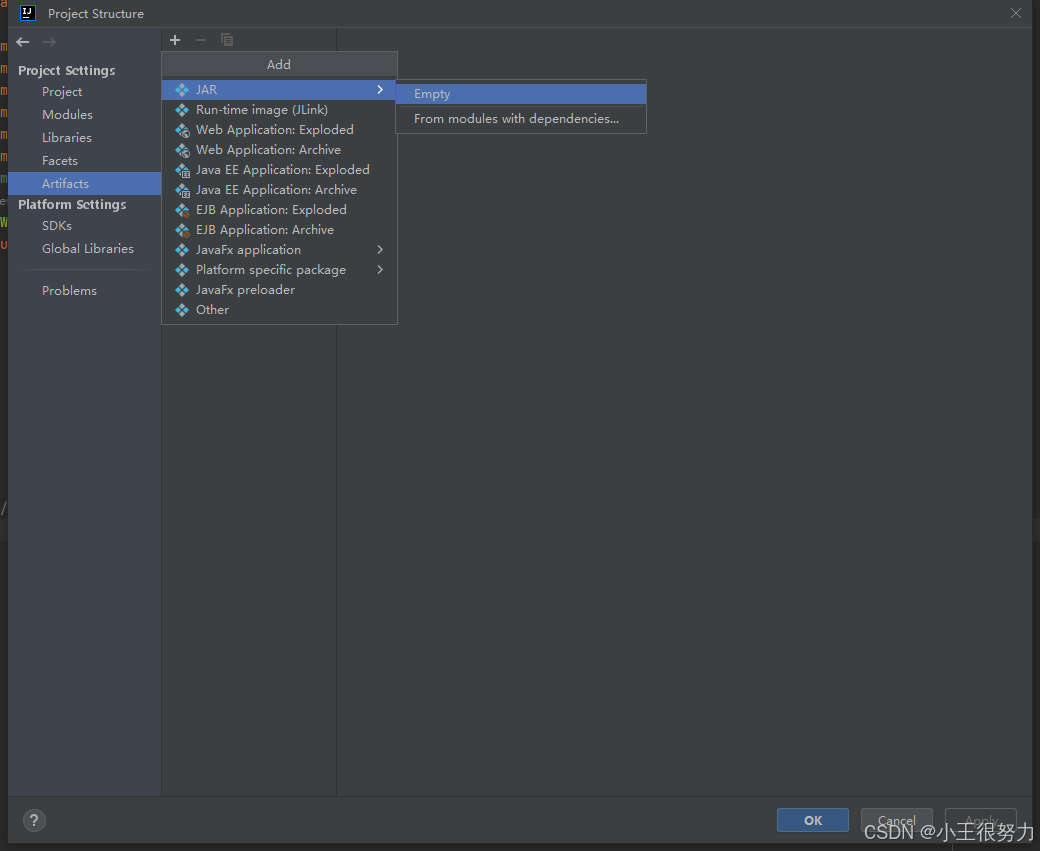Select Run-time image (JLink) entry
1040x851 pixels.
coord(279,109)
